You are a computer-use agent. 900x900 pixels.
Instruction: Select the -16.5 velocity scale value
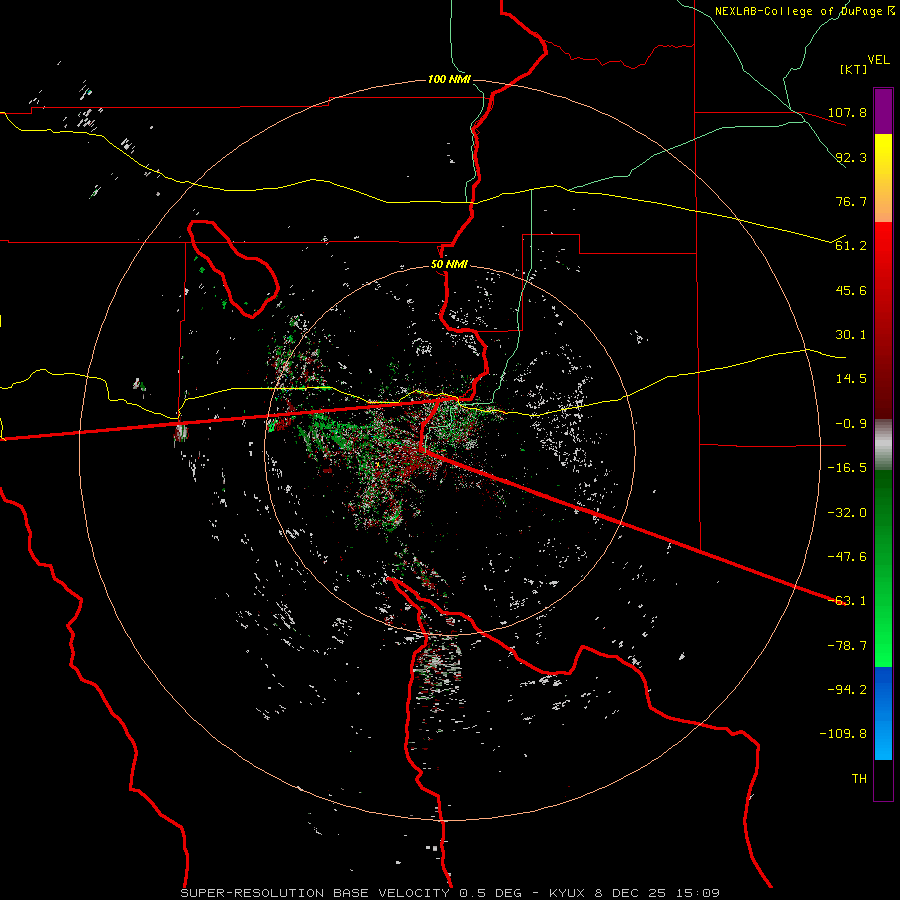tap(848, 468)
